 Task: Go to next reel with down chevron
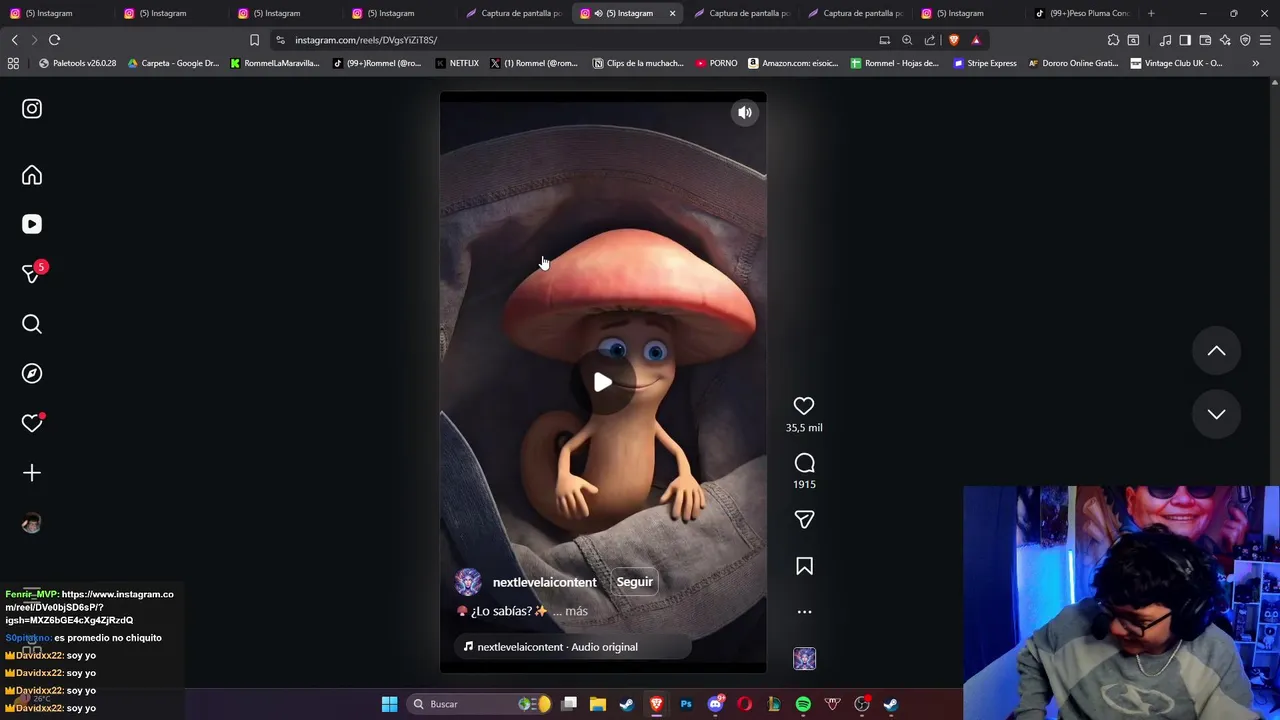(1216, 414)
